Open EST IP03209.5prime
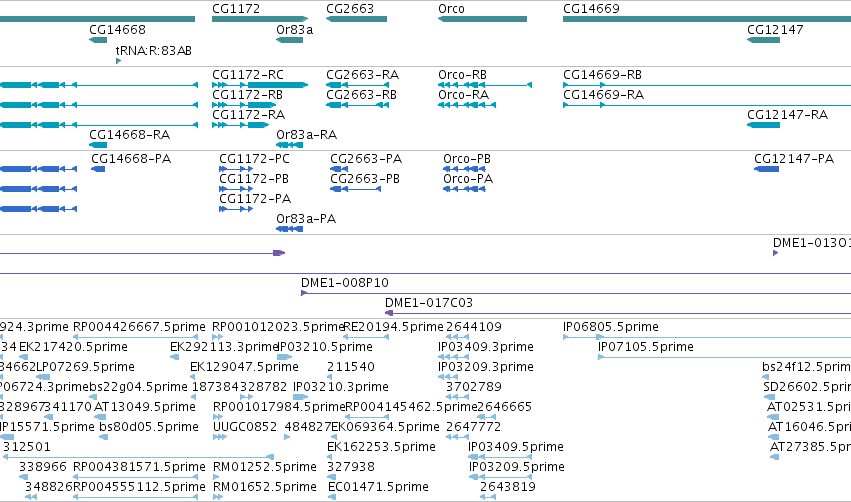The height and width of the screenshot is (502, 851). click(517, 468)
